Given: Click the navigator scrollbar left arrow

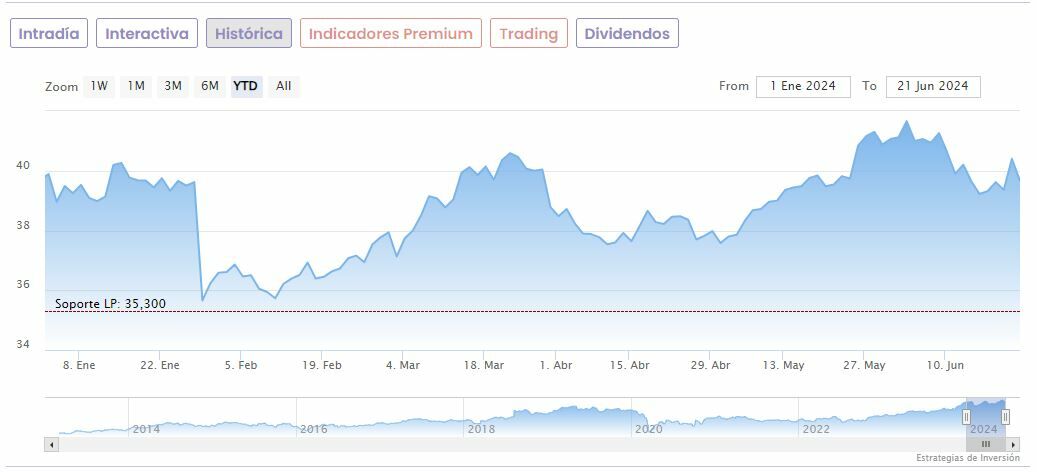Looking at the screenshot, I should click(51, 444).
